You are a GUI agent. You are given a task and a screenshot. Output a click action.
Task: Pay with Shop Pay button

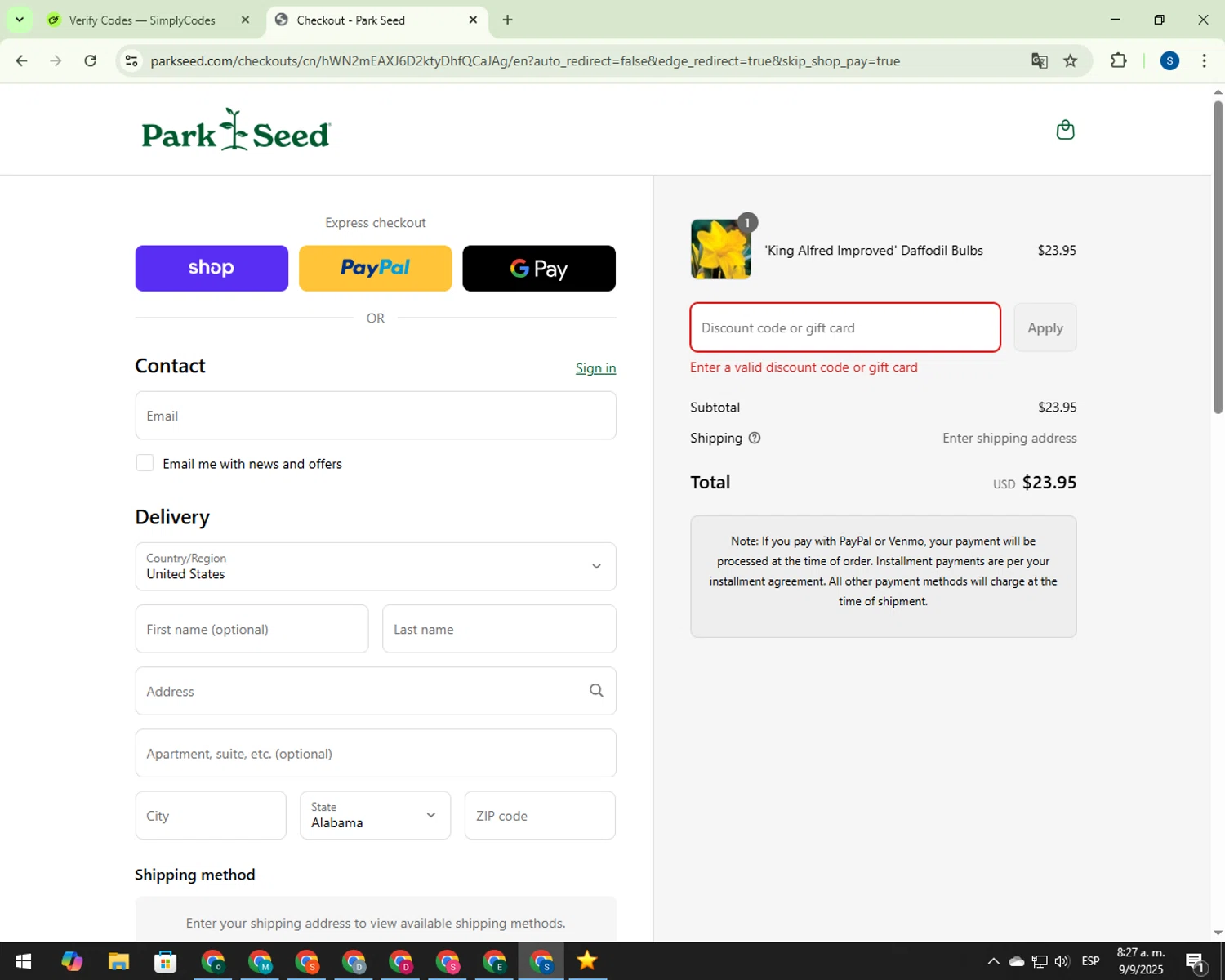point(212,268)
